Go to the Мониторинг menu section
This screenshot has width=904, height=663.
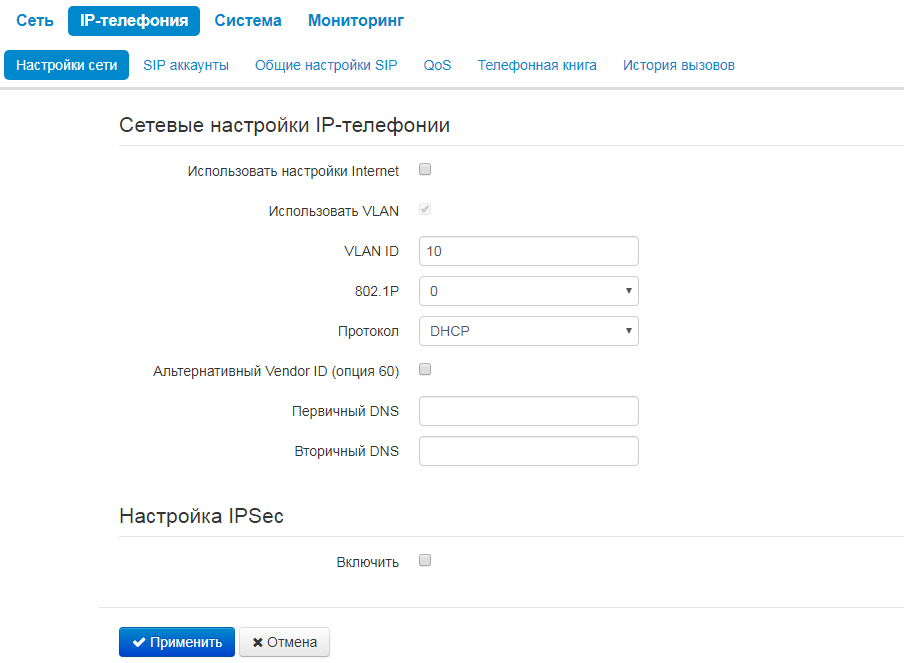click(x=356, y=20)
